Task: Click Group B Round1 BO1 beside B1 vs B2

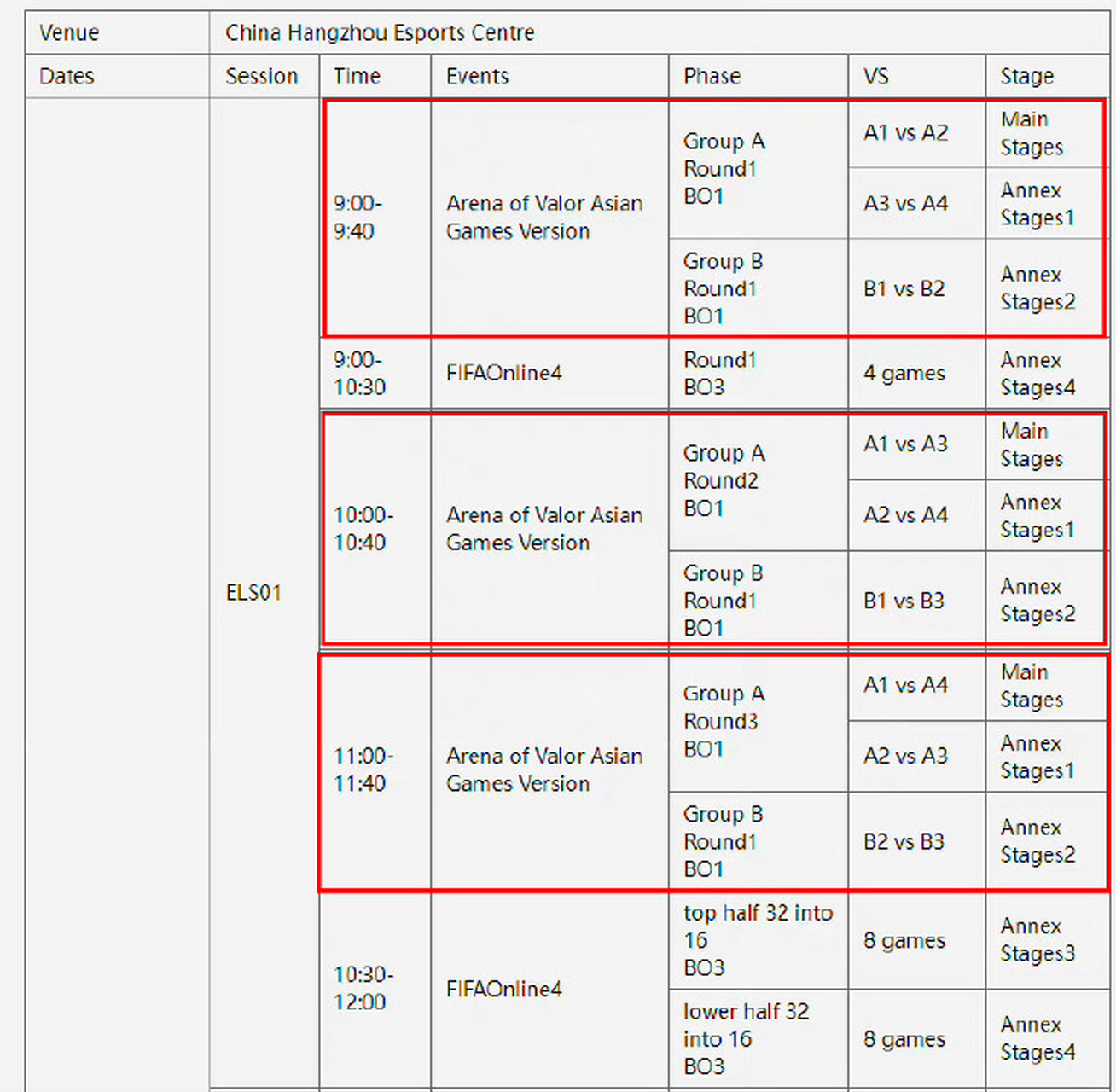Action: click(x=759, y=288)
